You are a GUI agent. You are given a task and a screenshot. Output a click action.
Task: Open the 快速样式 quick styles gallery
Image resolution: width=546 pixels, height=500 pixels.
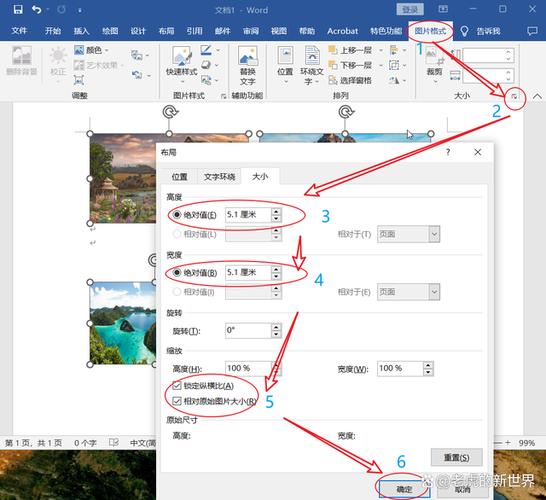coord(181,65)
